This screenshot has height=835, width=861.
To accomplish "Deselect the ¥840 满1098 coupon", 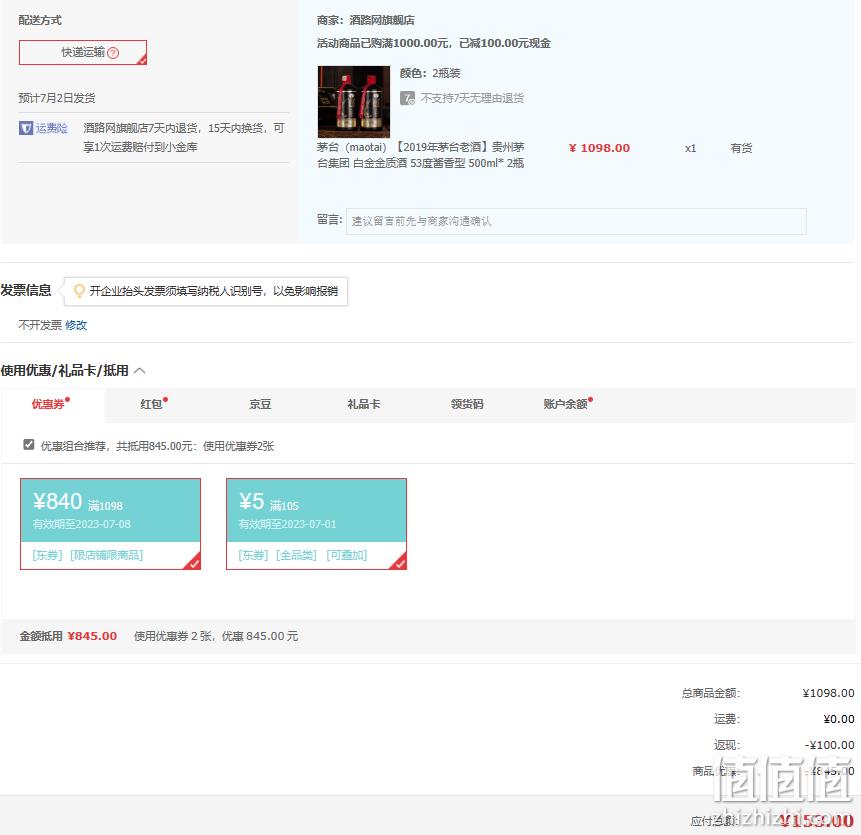I will 110,524.
